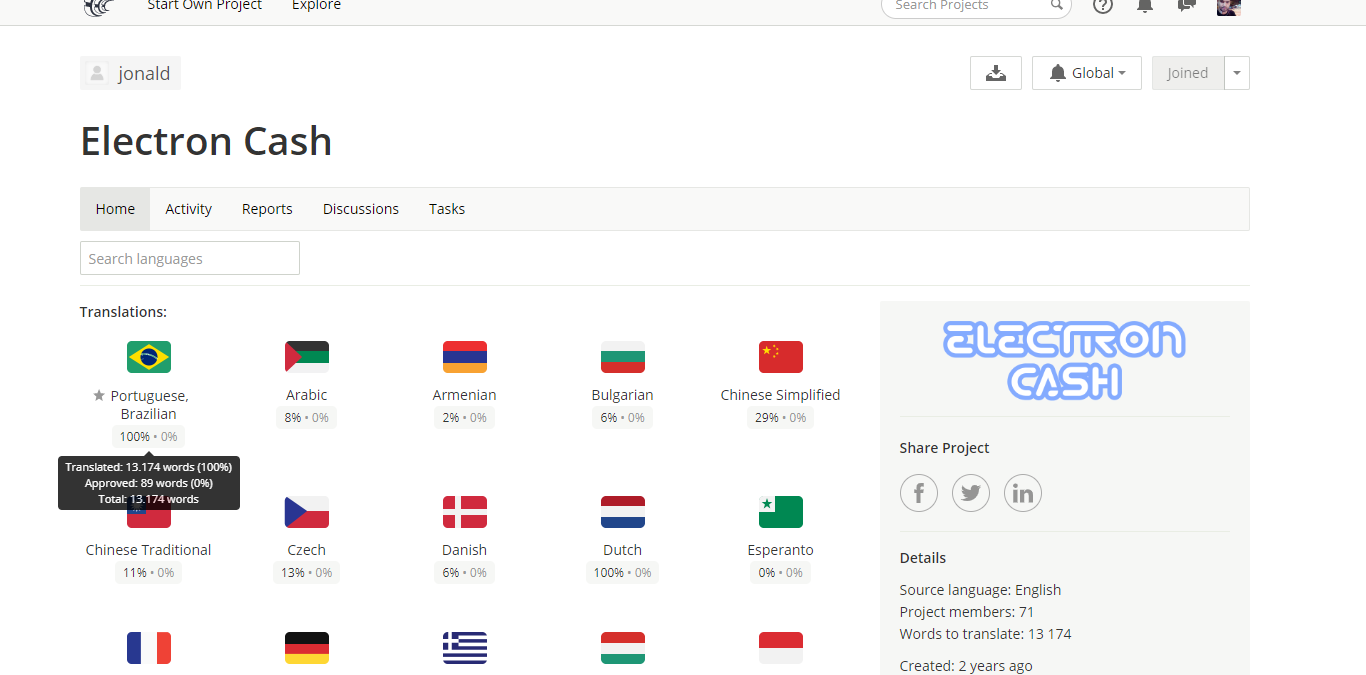The width and height of the screenshot is (1366, 675).
Task: Open the Esperanto language link
Action: [x=781, y=550]
